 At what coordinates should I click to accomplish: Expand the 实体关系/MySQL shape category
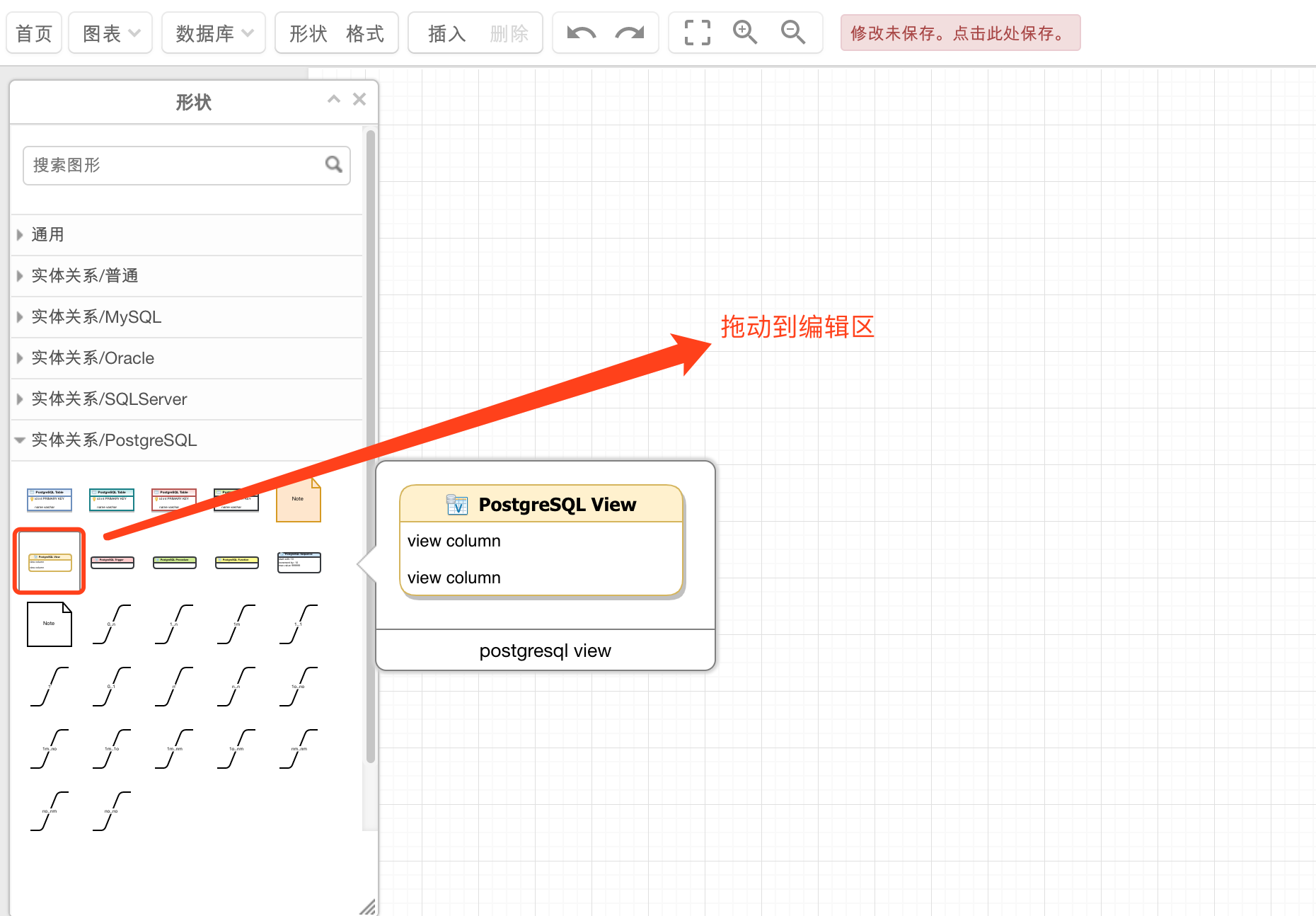96,317
